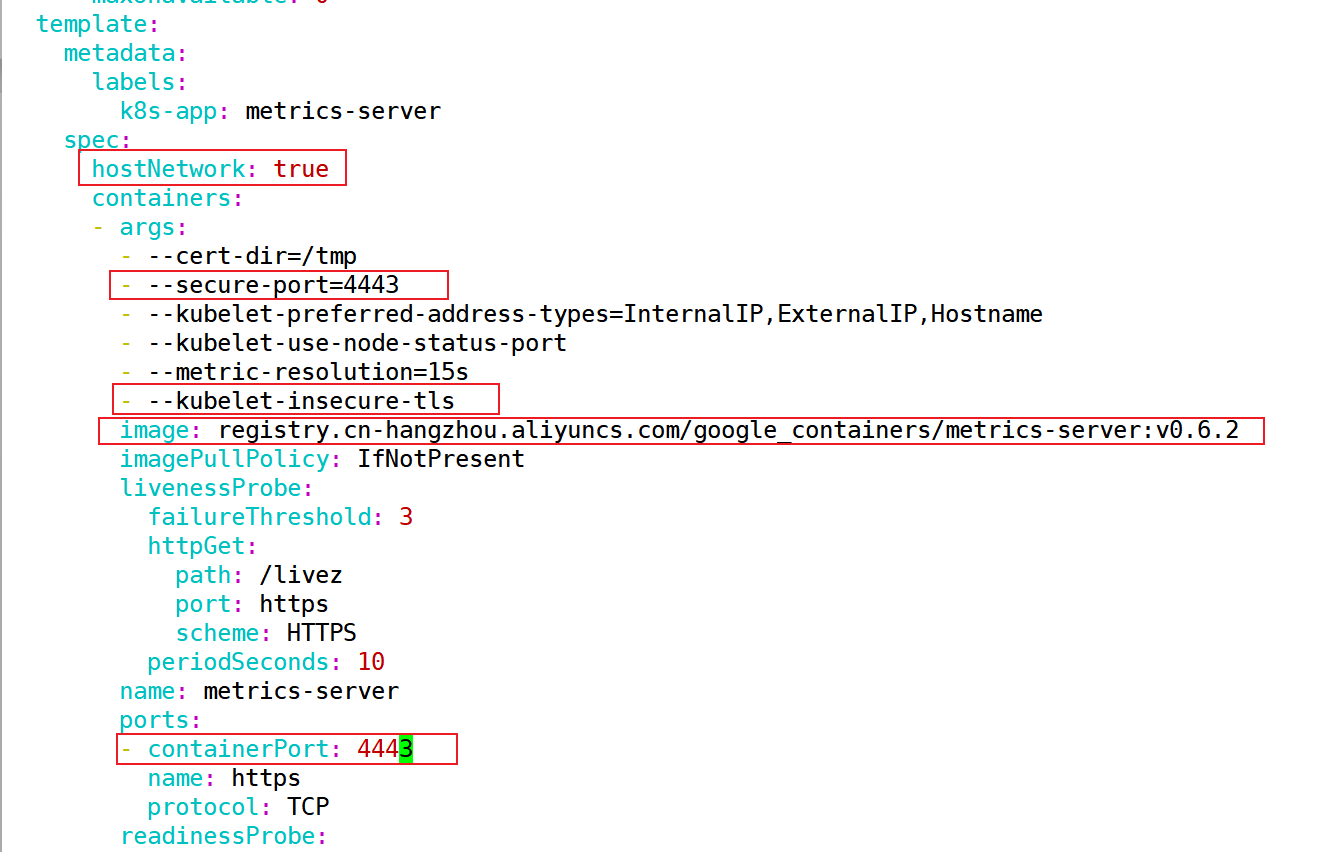Image resolution: width=1317 pixels, height=852 pixels.
Task: Click the '--kubelet-insecure-tls' argument
Action: coord(301,401)
